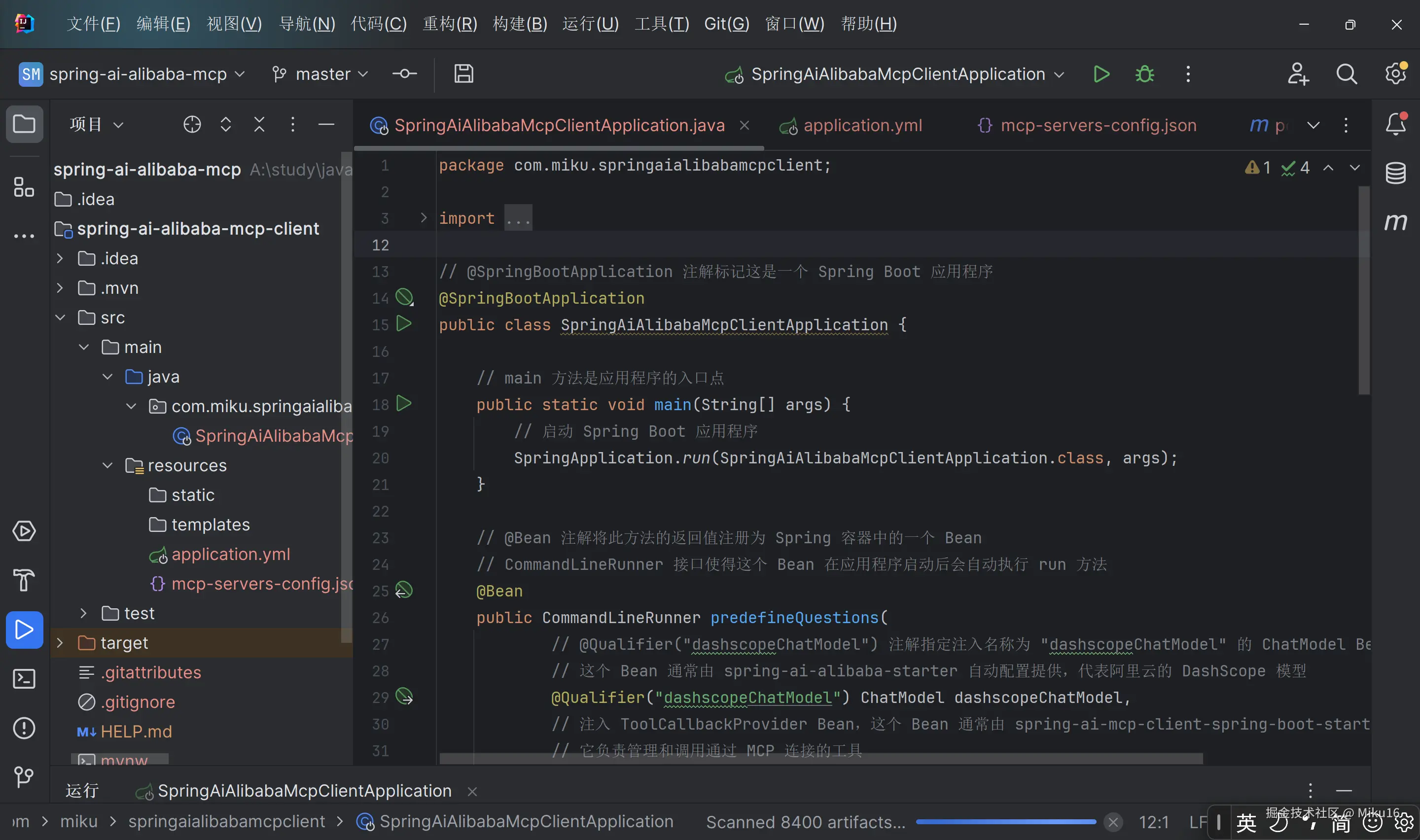The height and width of the screenshot is (840, 1420).
Task: Open the 重构(R) menu
Action: (x=450, y=24)
